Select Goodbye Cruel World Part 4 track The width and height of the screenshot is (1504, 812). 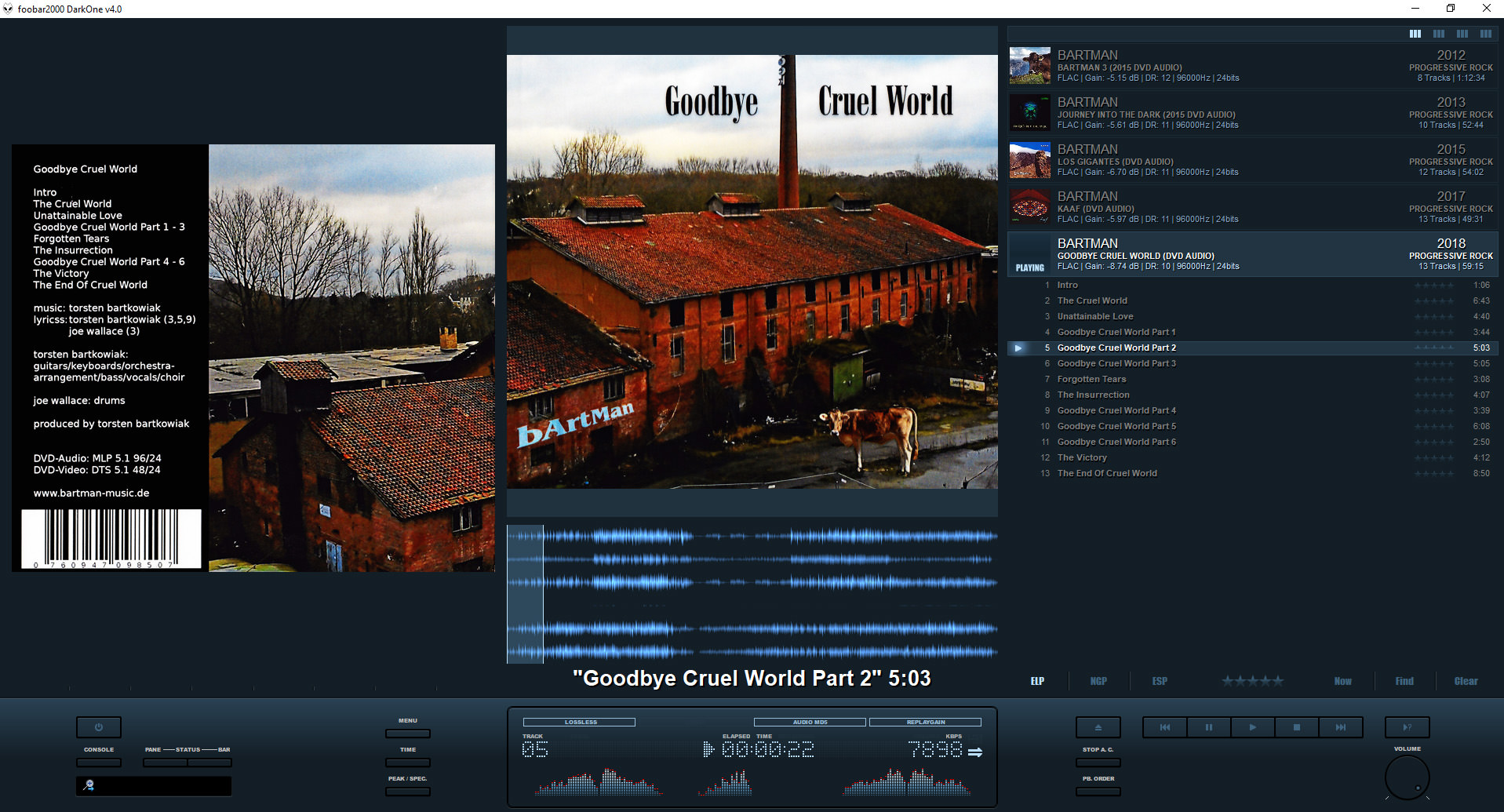pos(1252,411)
